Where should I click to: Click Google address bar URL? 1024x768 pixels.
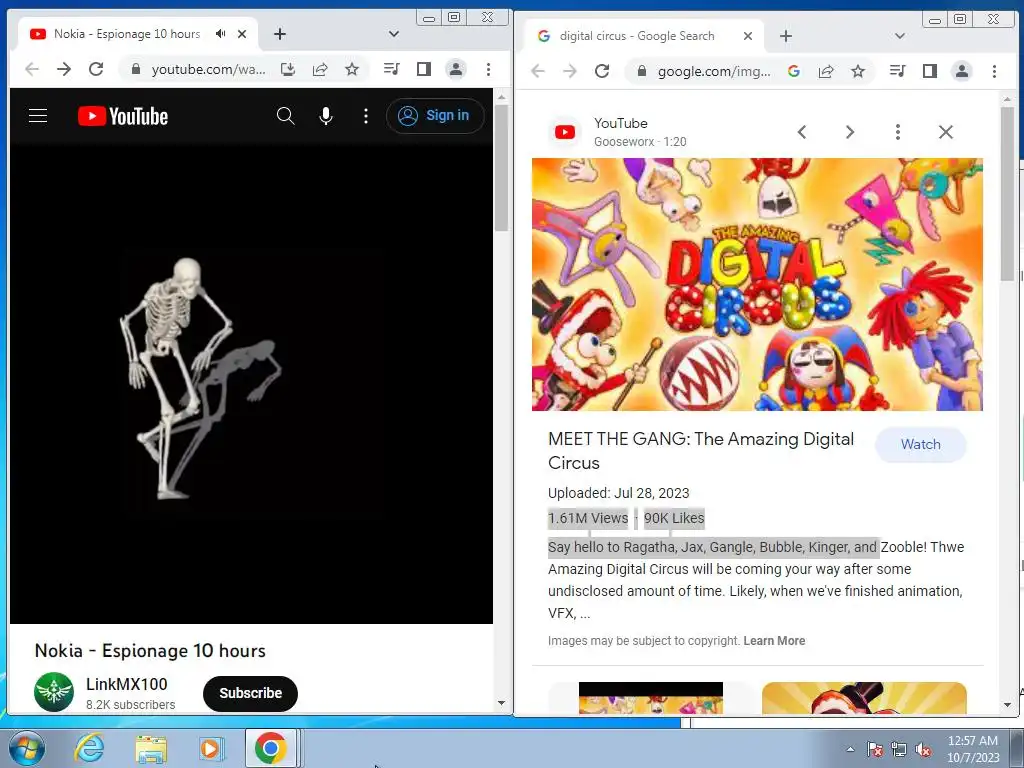pos(714,71)
